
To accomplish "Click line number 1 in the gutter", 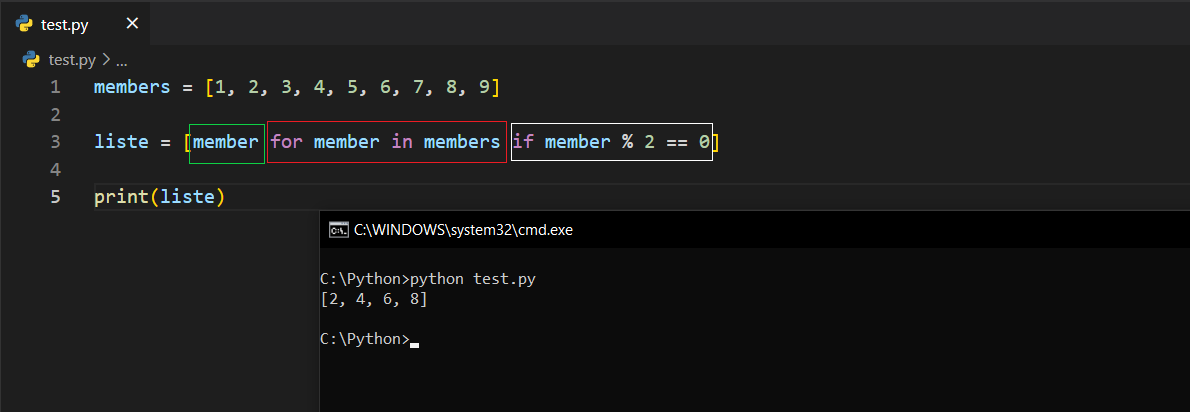I will [x=55, y=87].
